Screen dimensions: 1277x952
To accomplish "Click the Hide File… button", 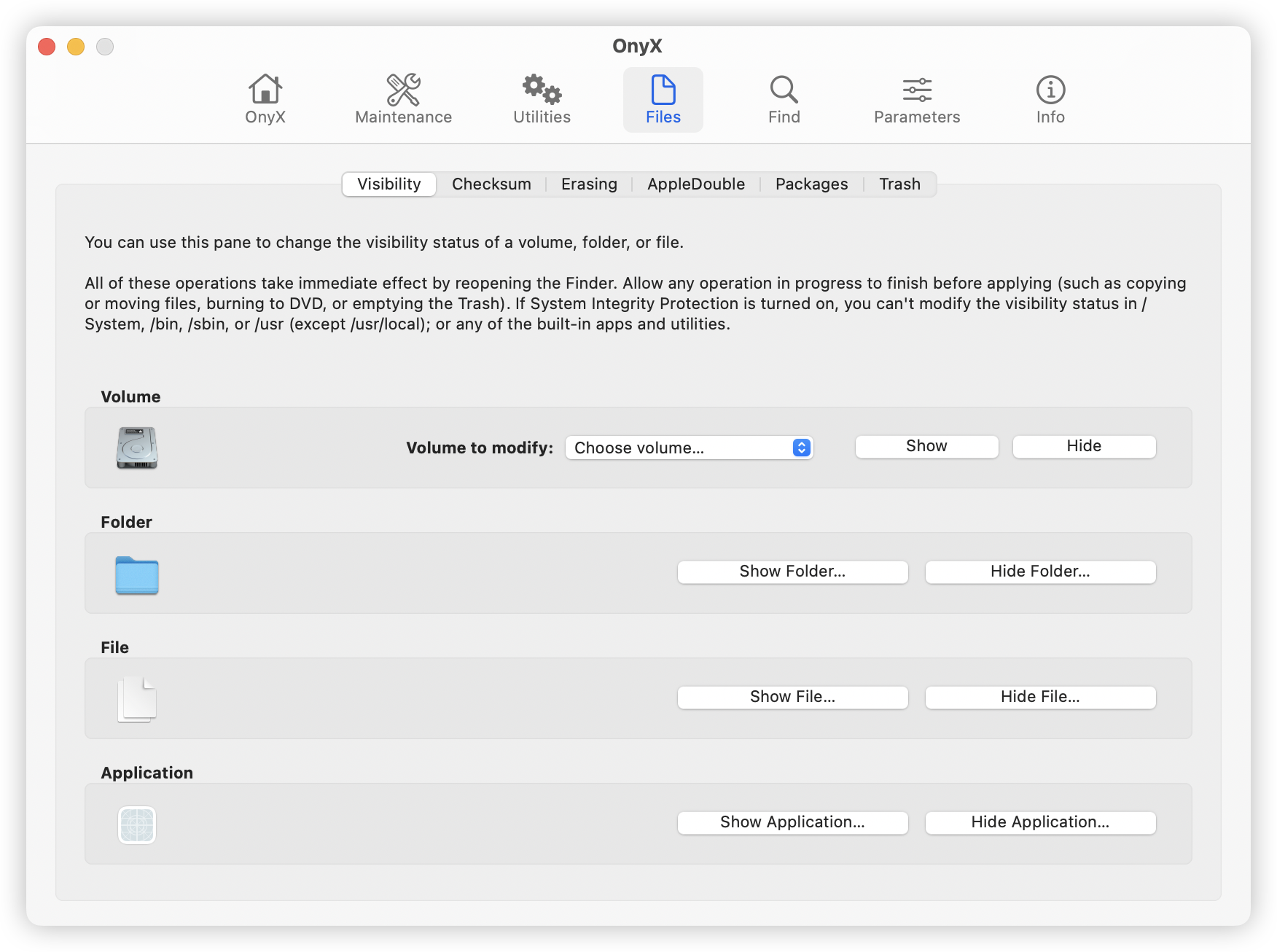I will pos(1040,697).
